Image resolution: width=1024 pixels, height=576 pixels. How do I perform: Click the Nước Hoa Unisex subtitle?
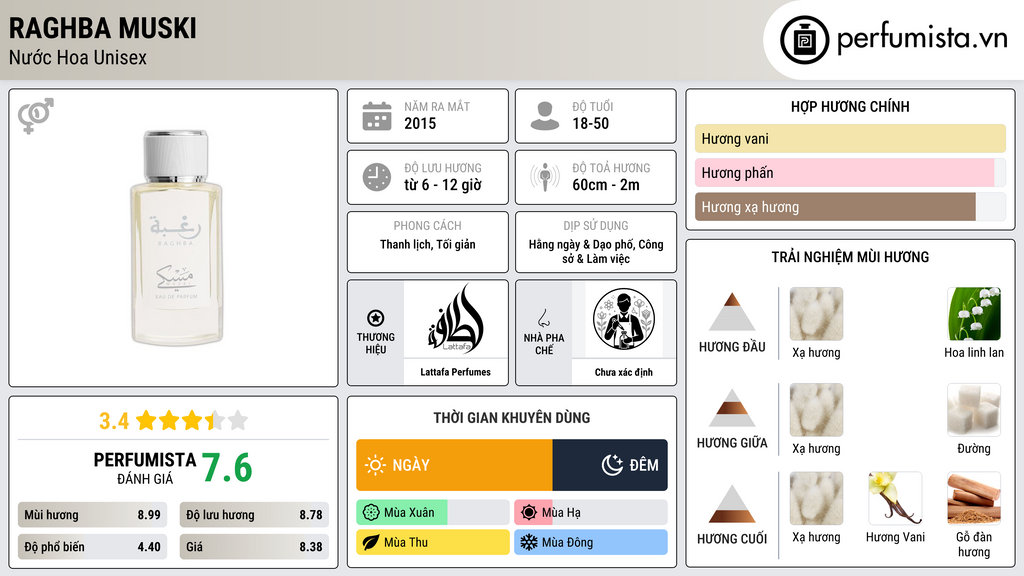coord(78,57)
